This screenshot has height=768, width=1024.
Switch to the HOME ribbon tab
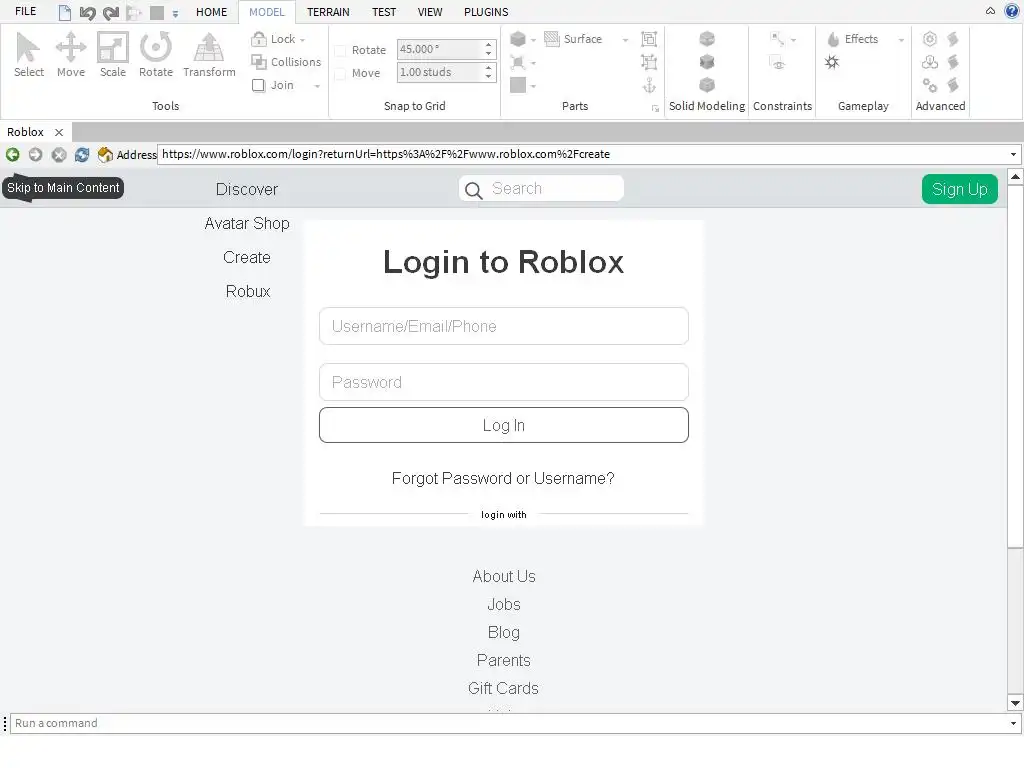[x=212, y=12]
